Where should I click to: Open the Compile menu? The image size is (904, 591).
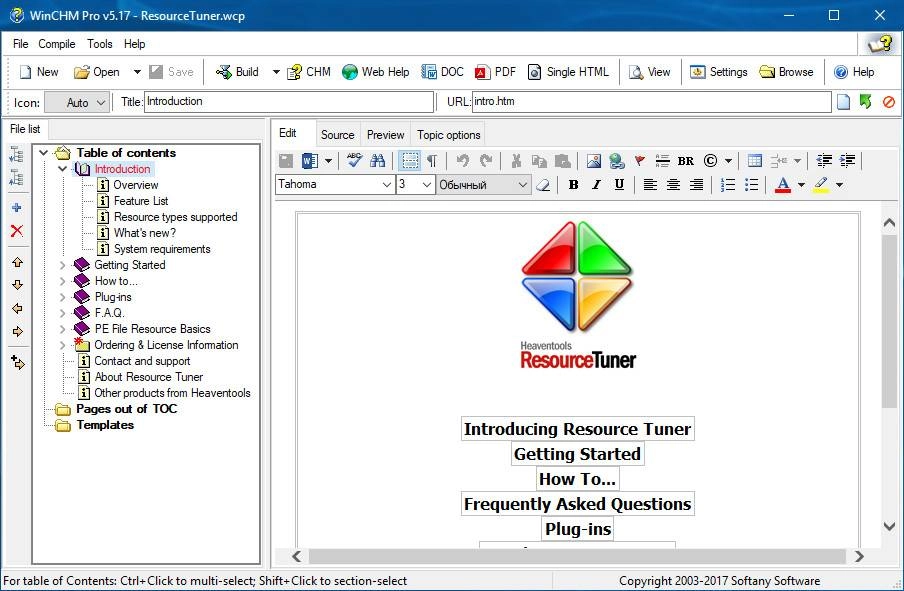[56, 44]
